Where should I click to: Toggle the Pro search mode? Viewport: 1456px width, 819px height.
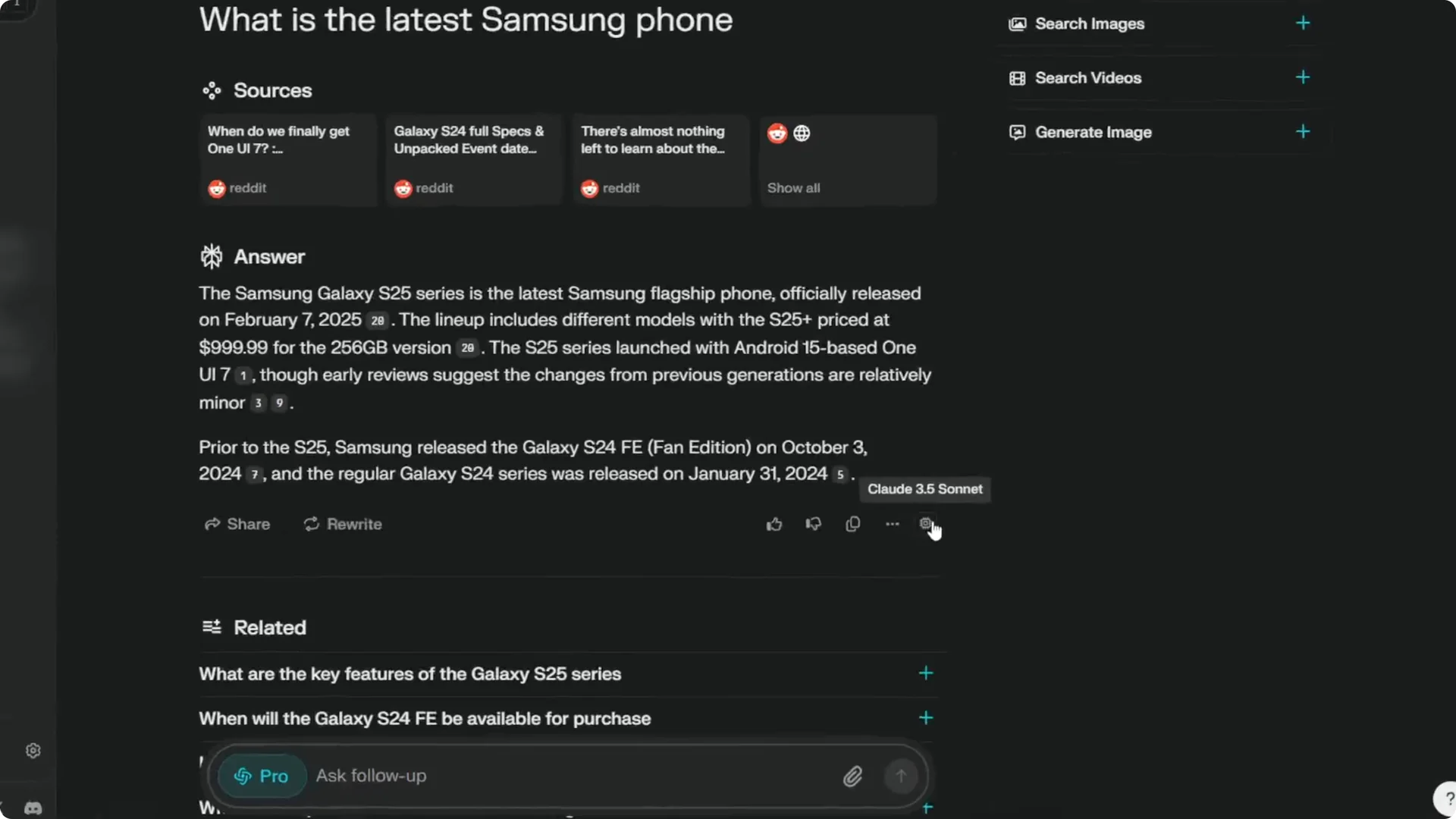262,776
